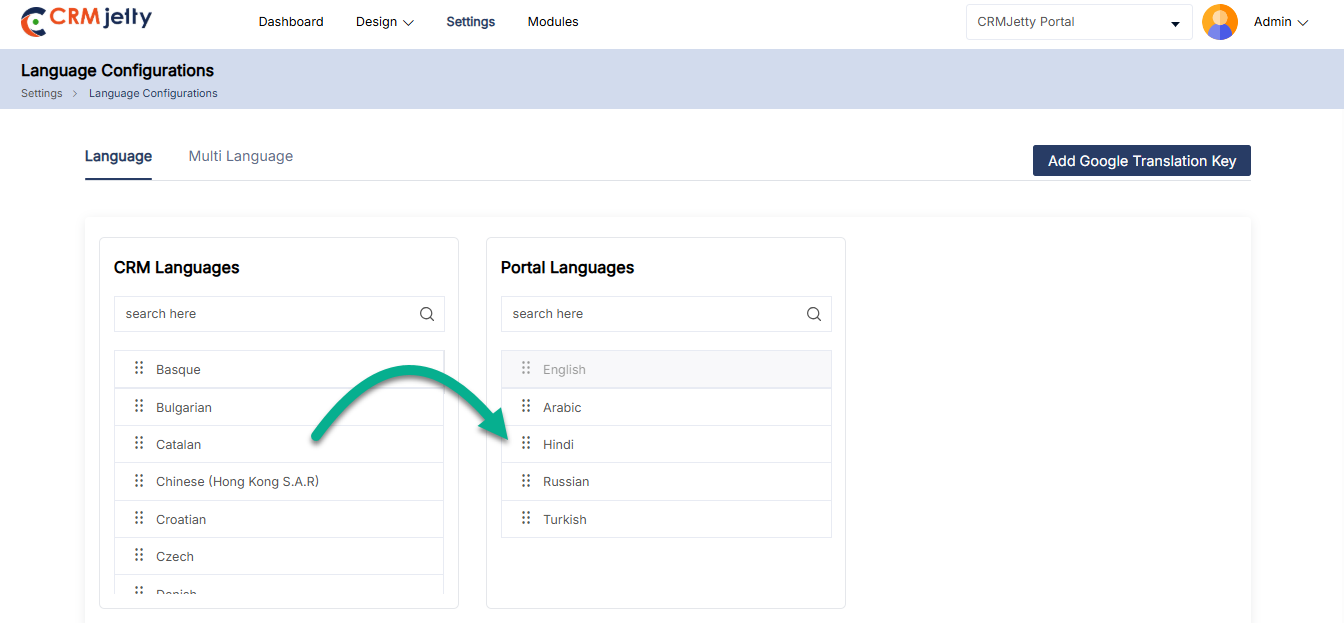Click the drag handle beside Bulgarian
The image size is (1344, 623).
139,407
